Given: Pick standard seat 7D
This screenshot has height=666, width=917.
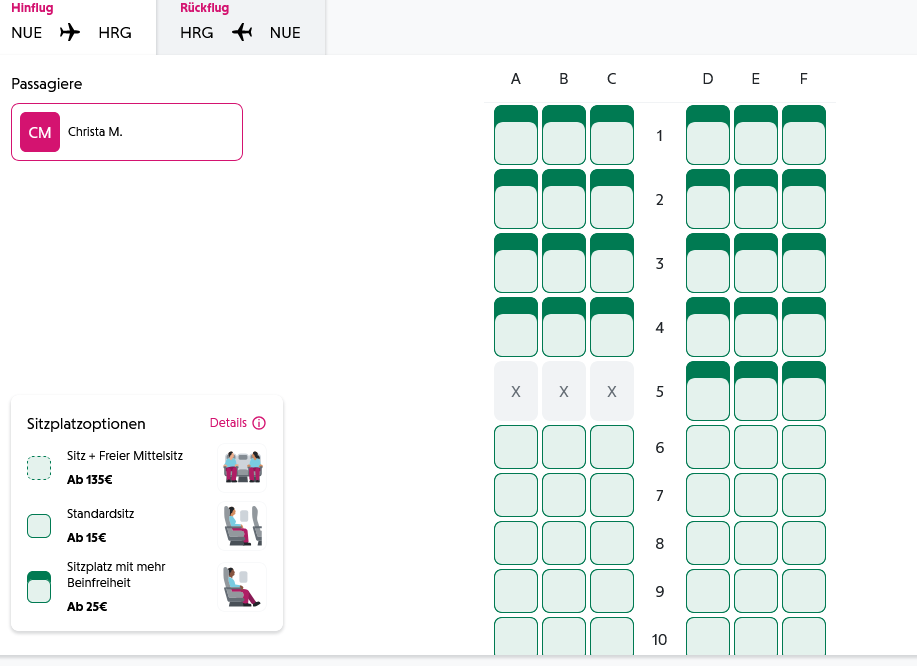Looking at the screenshot, I should 708,495.
